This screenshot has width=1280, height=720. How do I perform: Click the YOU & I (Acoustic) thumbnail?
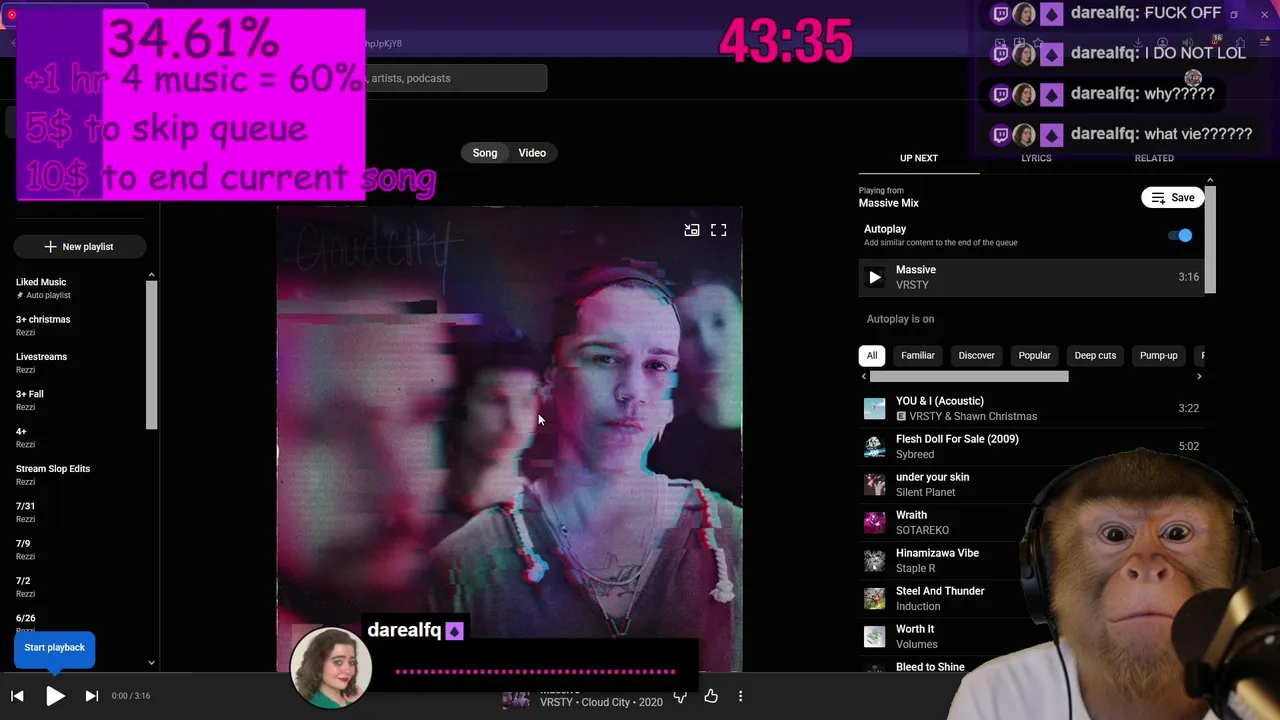point(875,408)
